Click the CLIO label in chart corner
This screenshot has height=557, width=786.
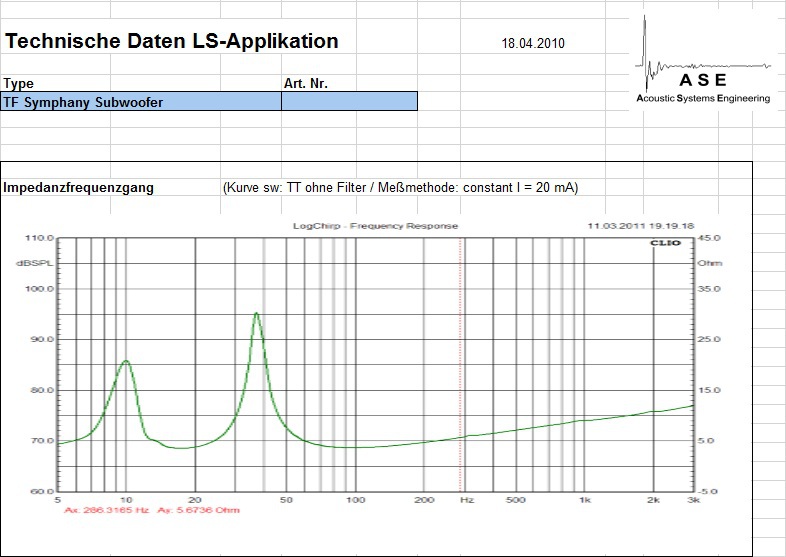[x=663, y=243]
